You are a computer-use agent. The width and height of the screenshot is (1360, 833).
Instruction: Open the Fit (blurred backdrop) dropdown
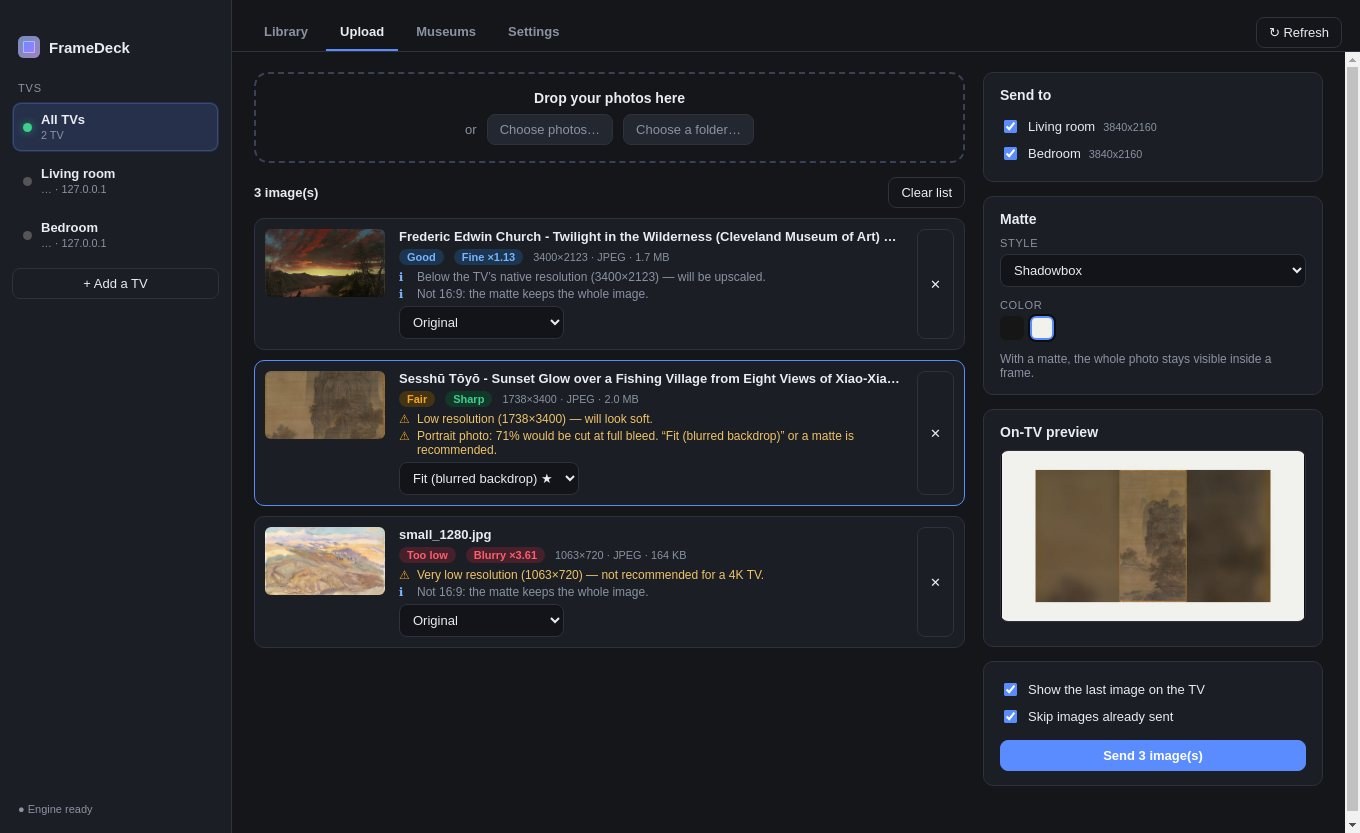click(489, 478)
